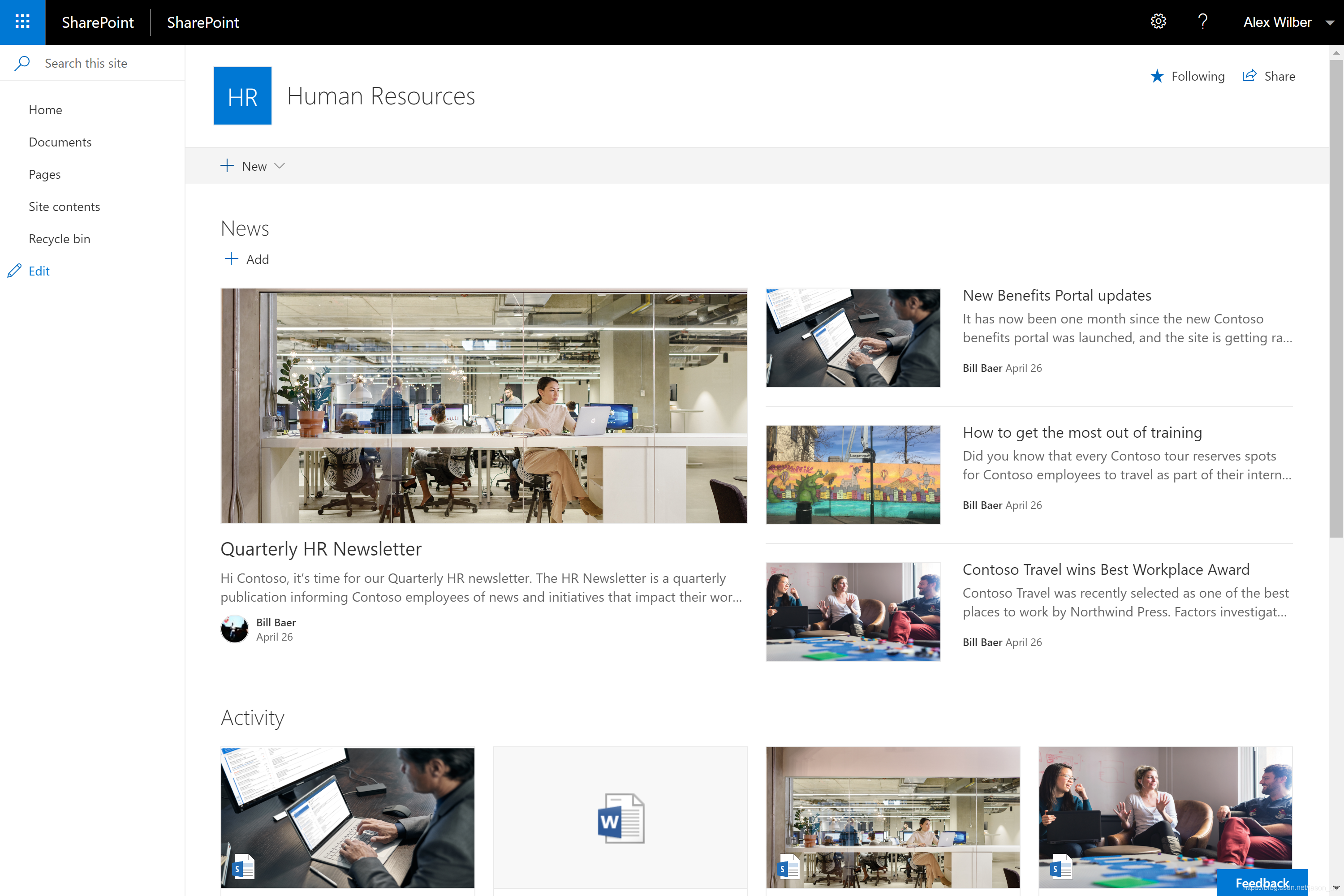Click Bill Baer's round avatar photo
This screenshot has width=1344, height=896.
click(x=234, y=629)
